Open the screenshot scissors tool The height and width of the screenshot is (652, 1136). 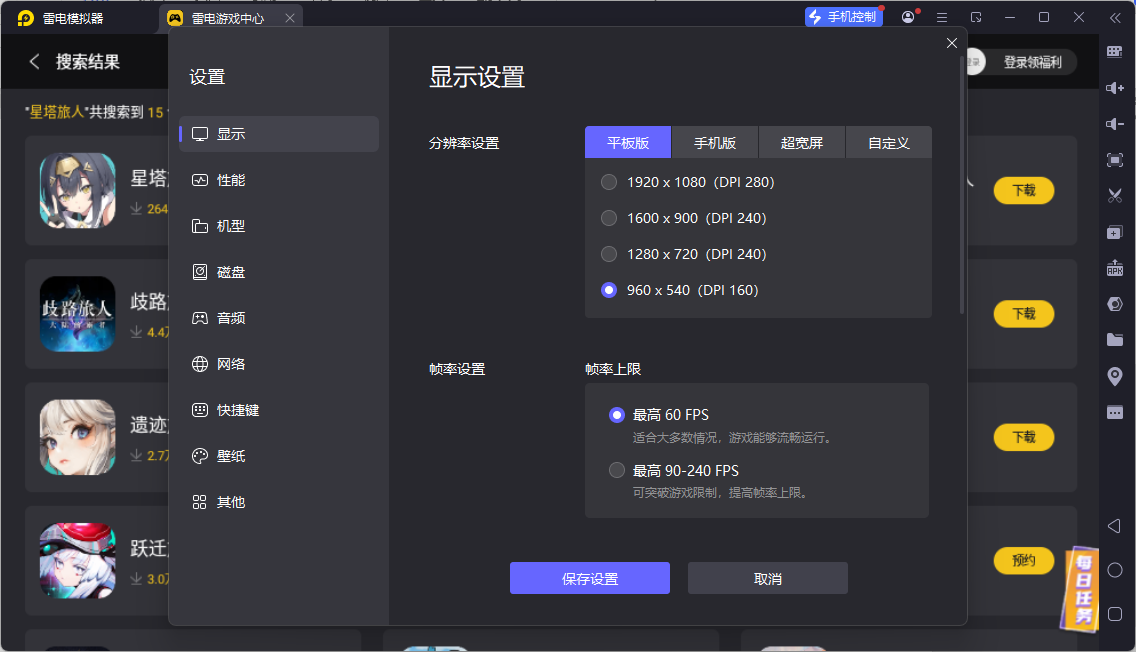1115,195
